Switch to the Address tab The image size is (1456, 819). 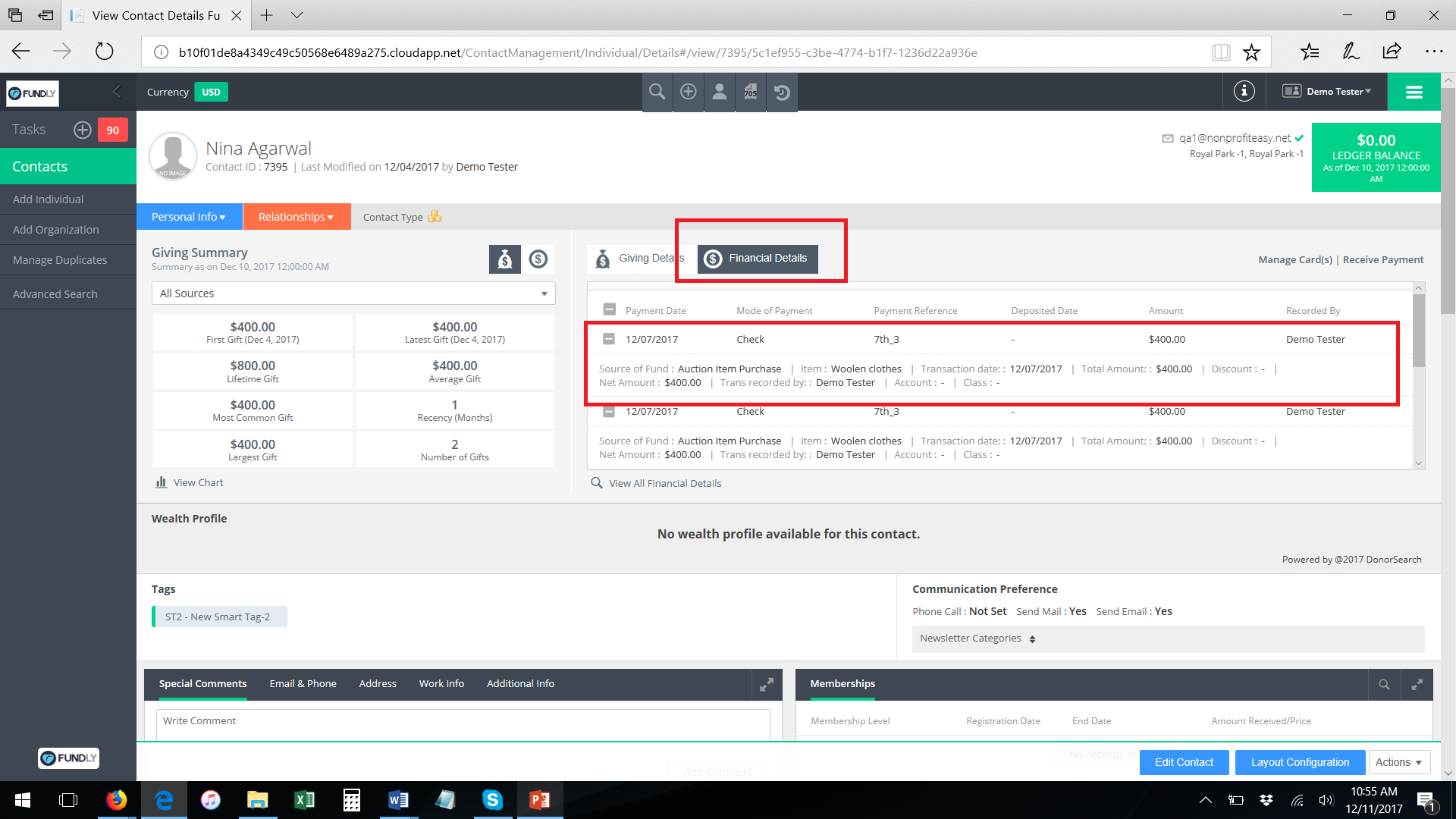point(378,684)
